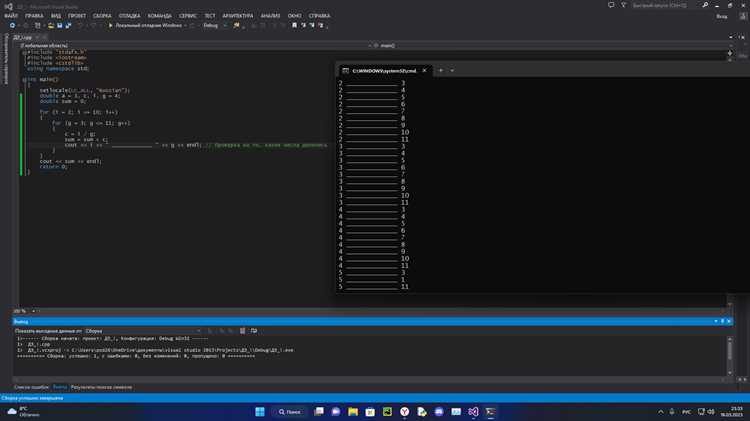The image size is (750, 421).
Task: Add a new terminal tab with plus
Action: 441,71
